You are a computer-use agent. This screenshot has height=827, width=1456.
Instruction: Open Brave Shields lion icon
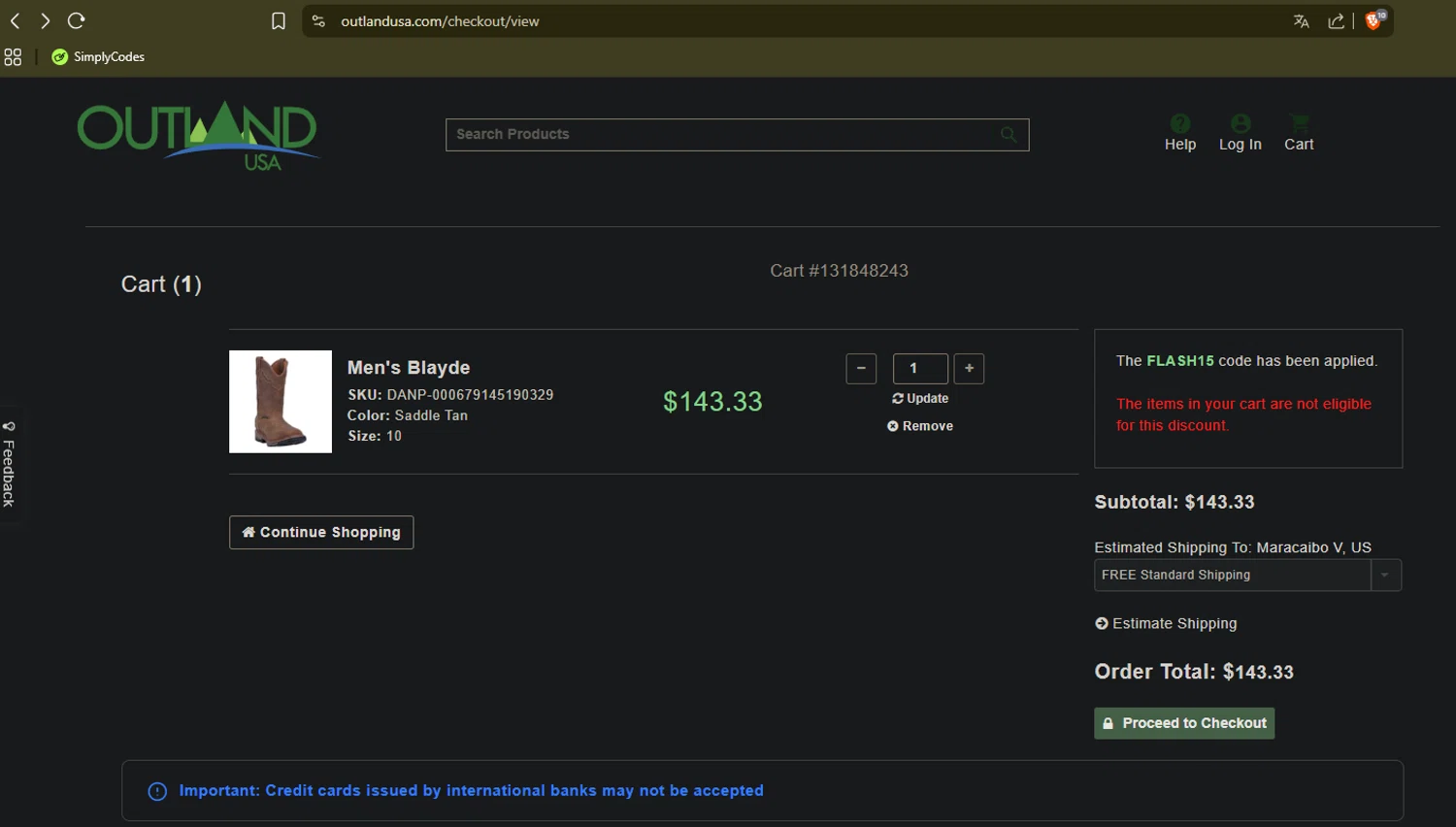point(1374,20)
